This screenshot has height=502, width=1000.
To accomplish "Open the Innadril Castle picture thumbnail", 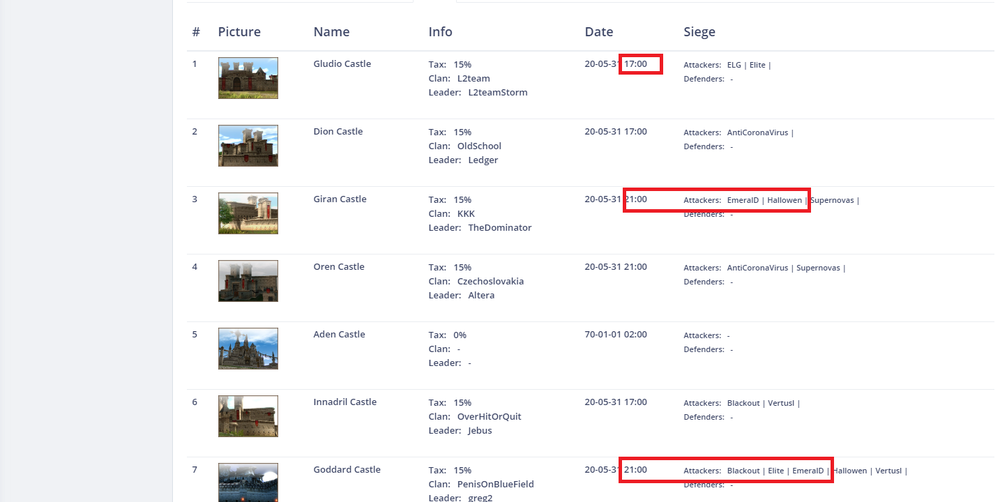I will tap(248, 416).
